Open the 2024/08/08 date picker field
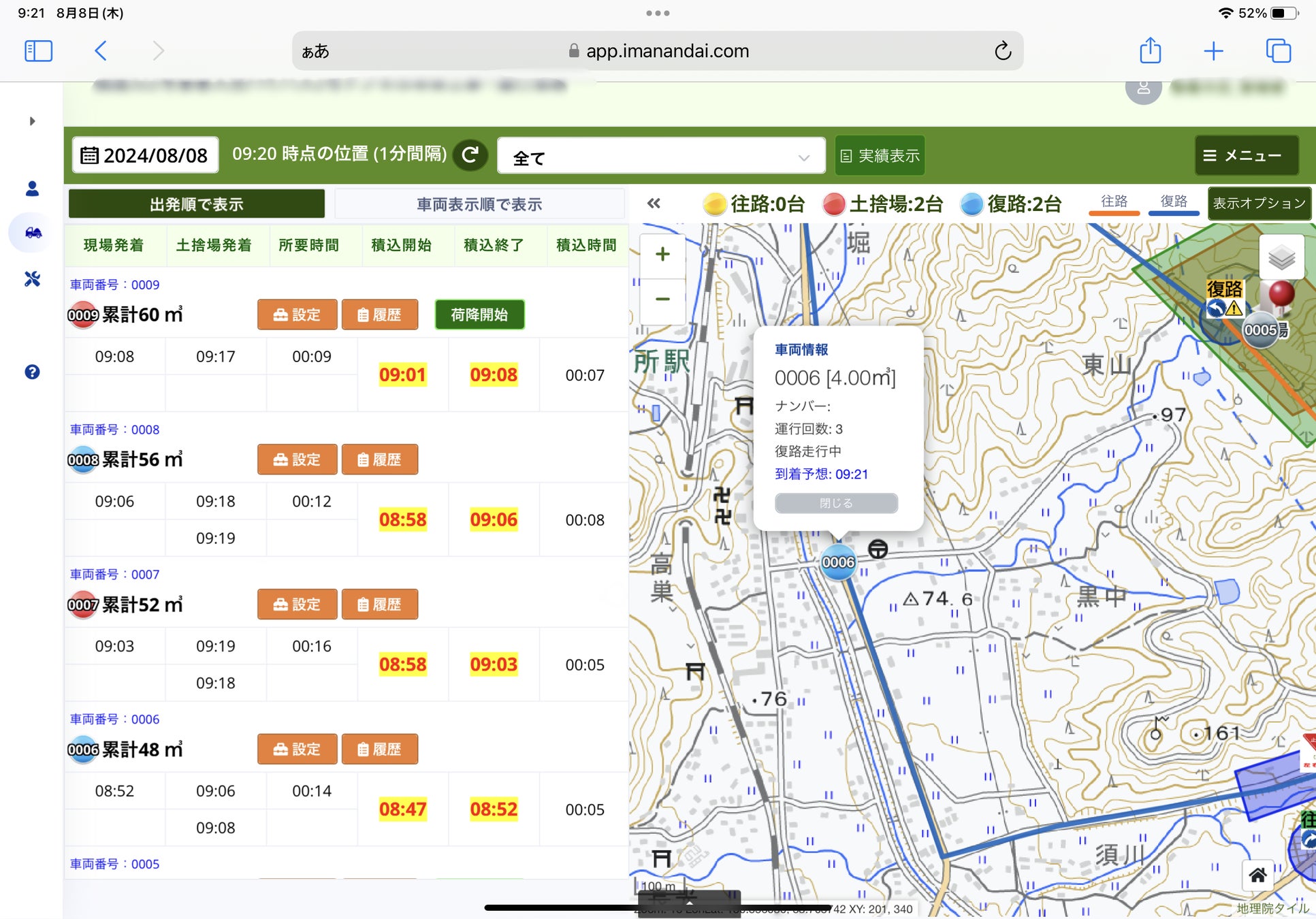This screenshot has height=919, width=1316. (x=145, y=156)
